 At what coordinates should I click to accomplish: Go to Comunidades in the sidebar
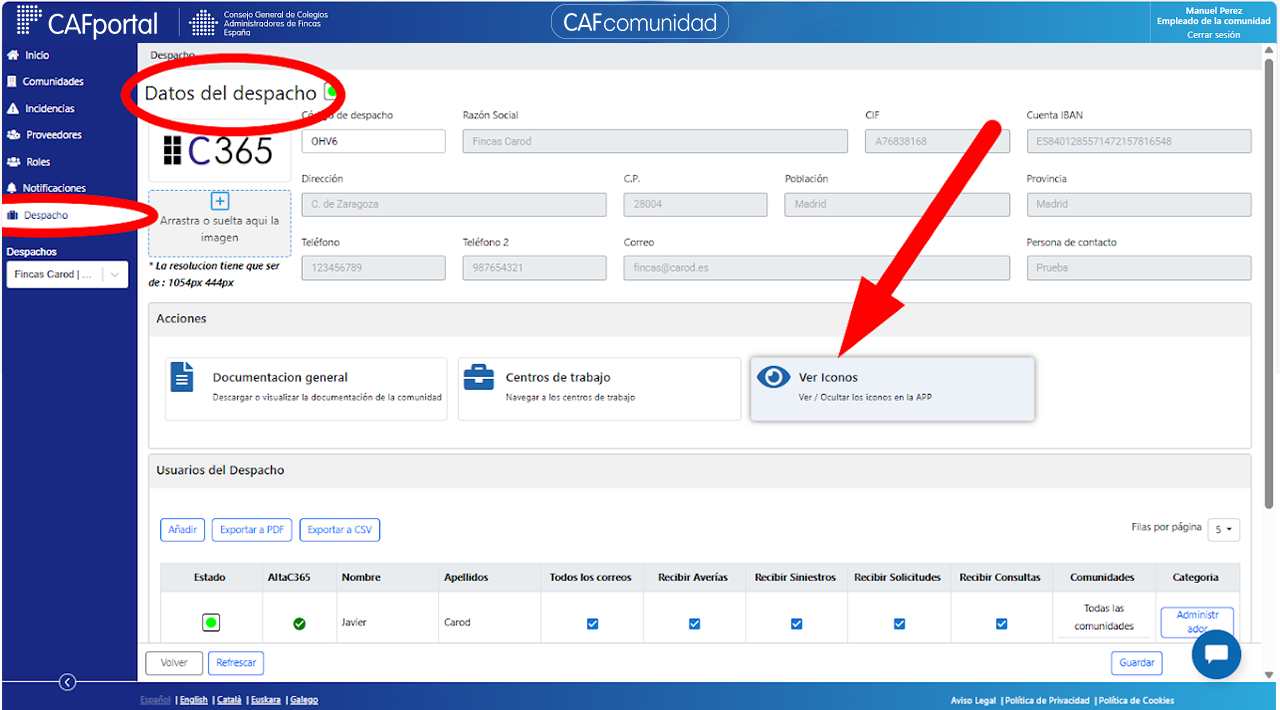(x=53, y=82)
